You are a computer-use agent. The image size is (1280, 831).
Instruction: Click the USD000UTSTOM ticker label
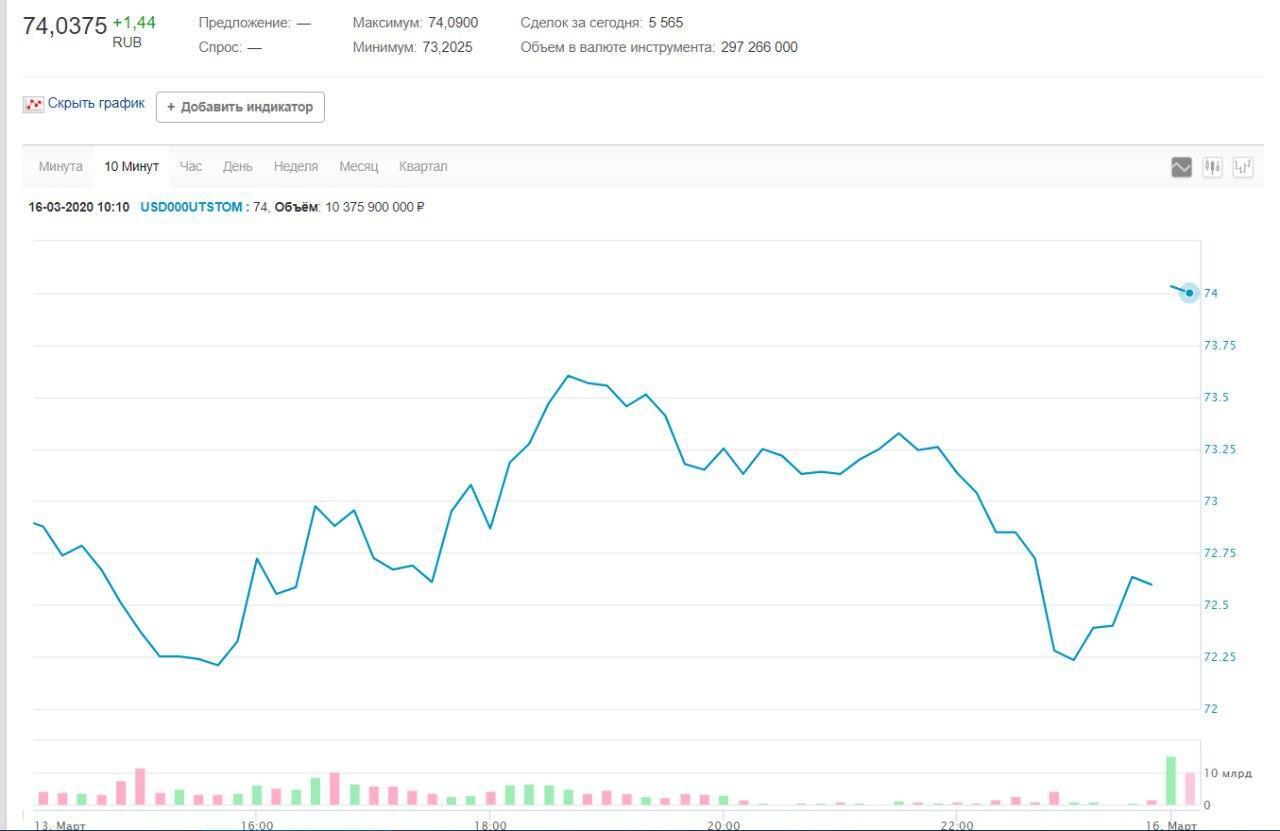(x=191, y=207)
